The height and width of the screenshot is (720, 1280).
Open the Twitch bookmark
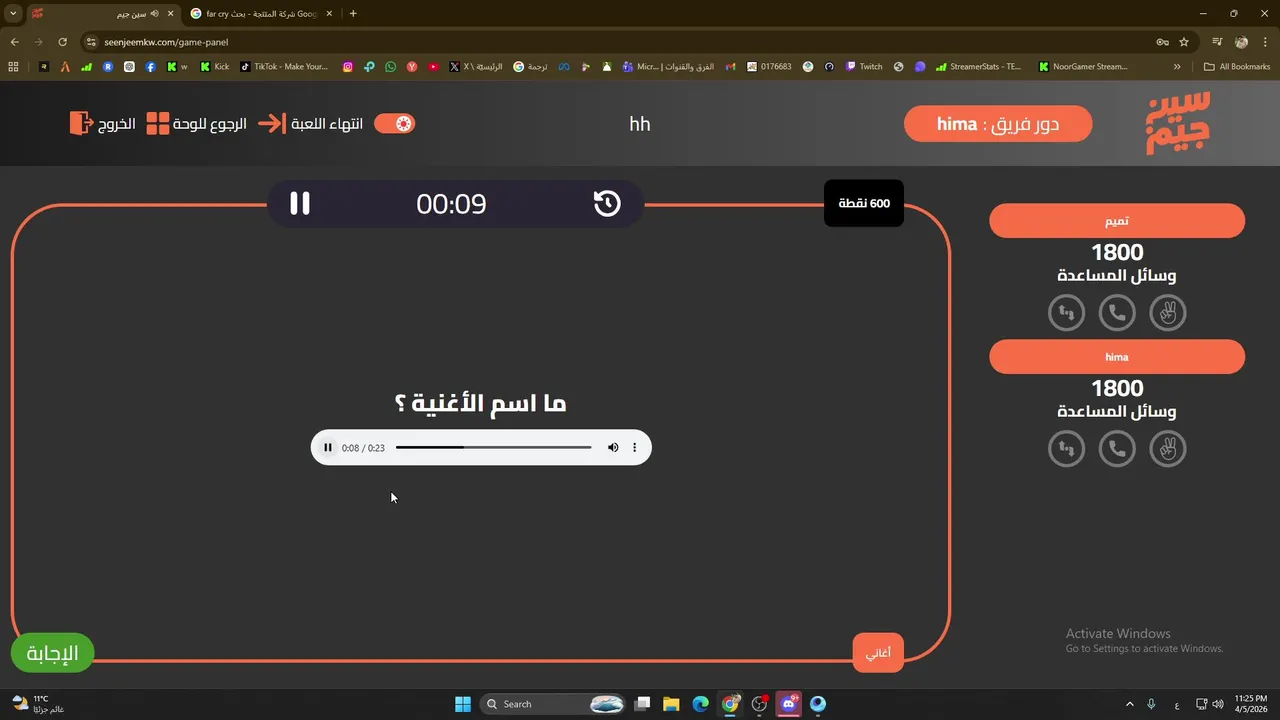864,67
